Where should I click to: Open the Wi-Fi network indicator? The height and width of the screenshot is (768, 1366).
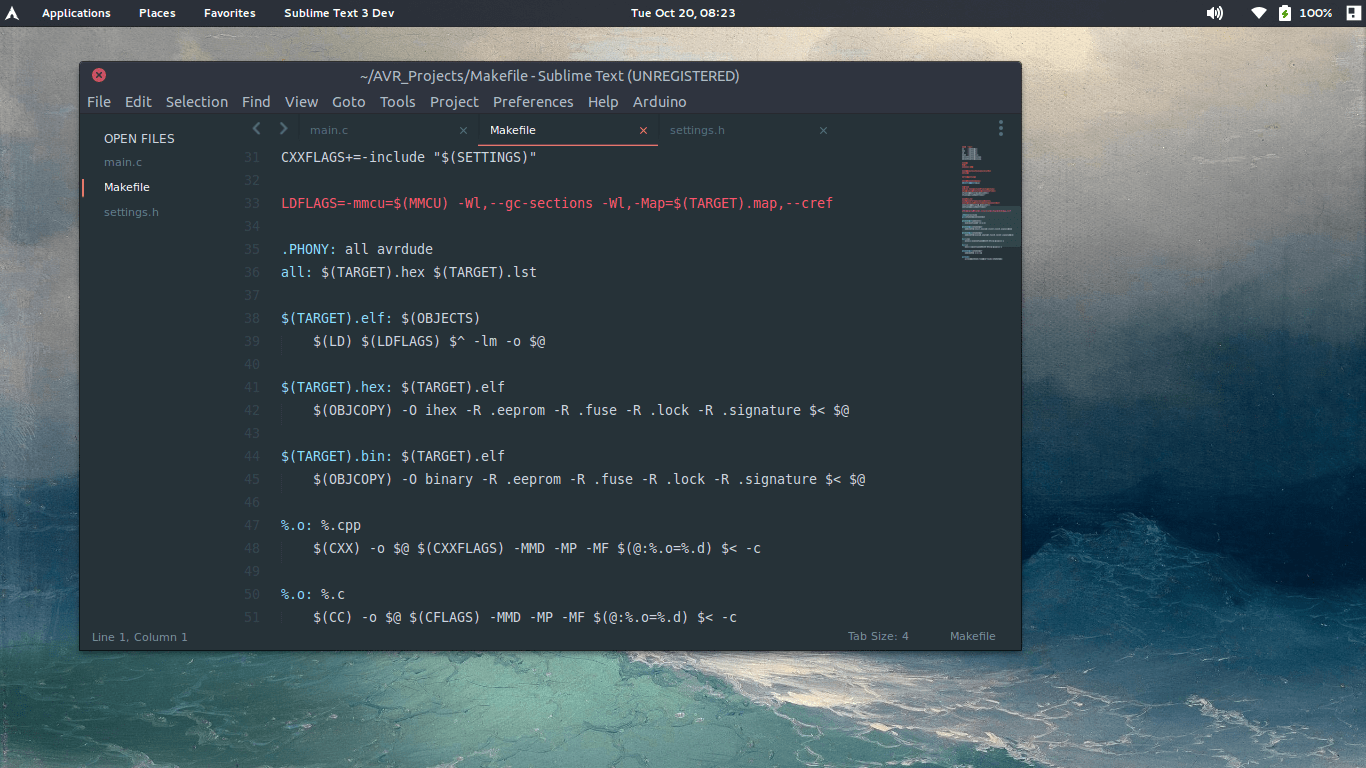click(x=1259, y=13)
